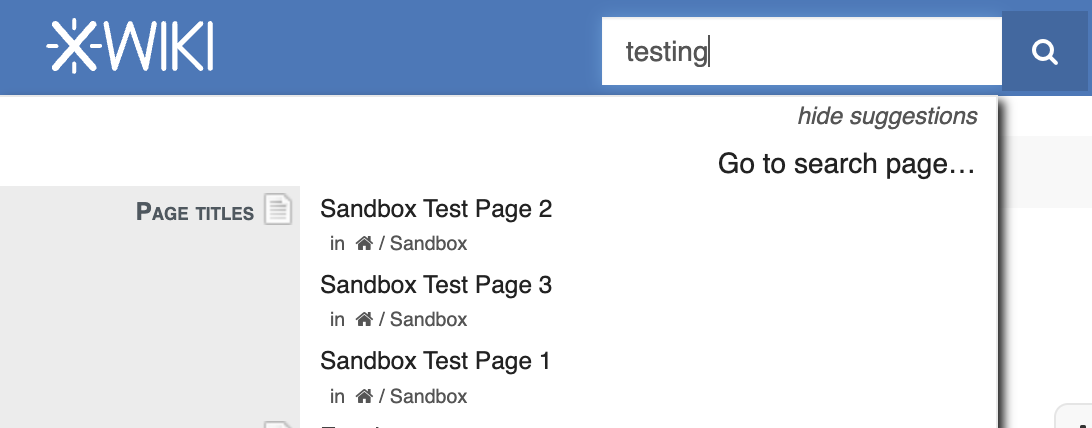
Task: Go to search page from suggestions
Action: pos(846,164)
